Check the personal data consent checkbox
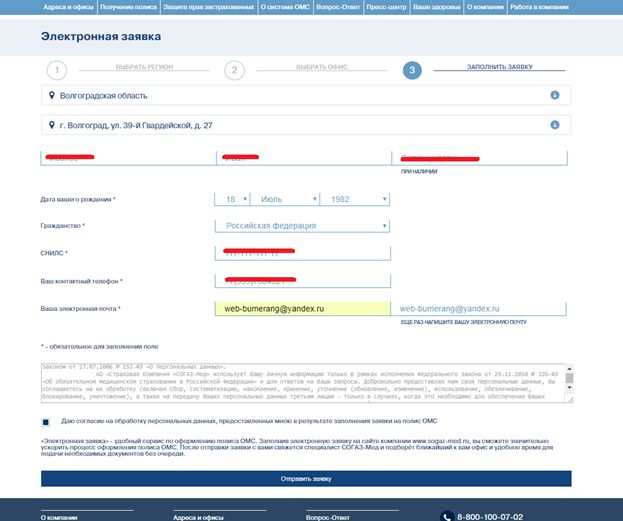 [x=46, y=423]
